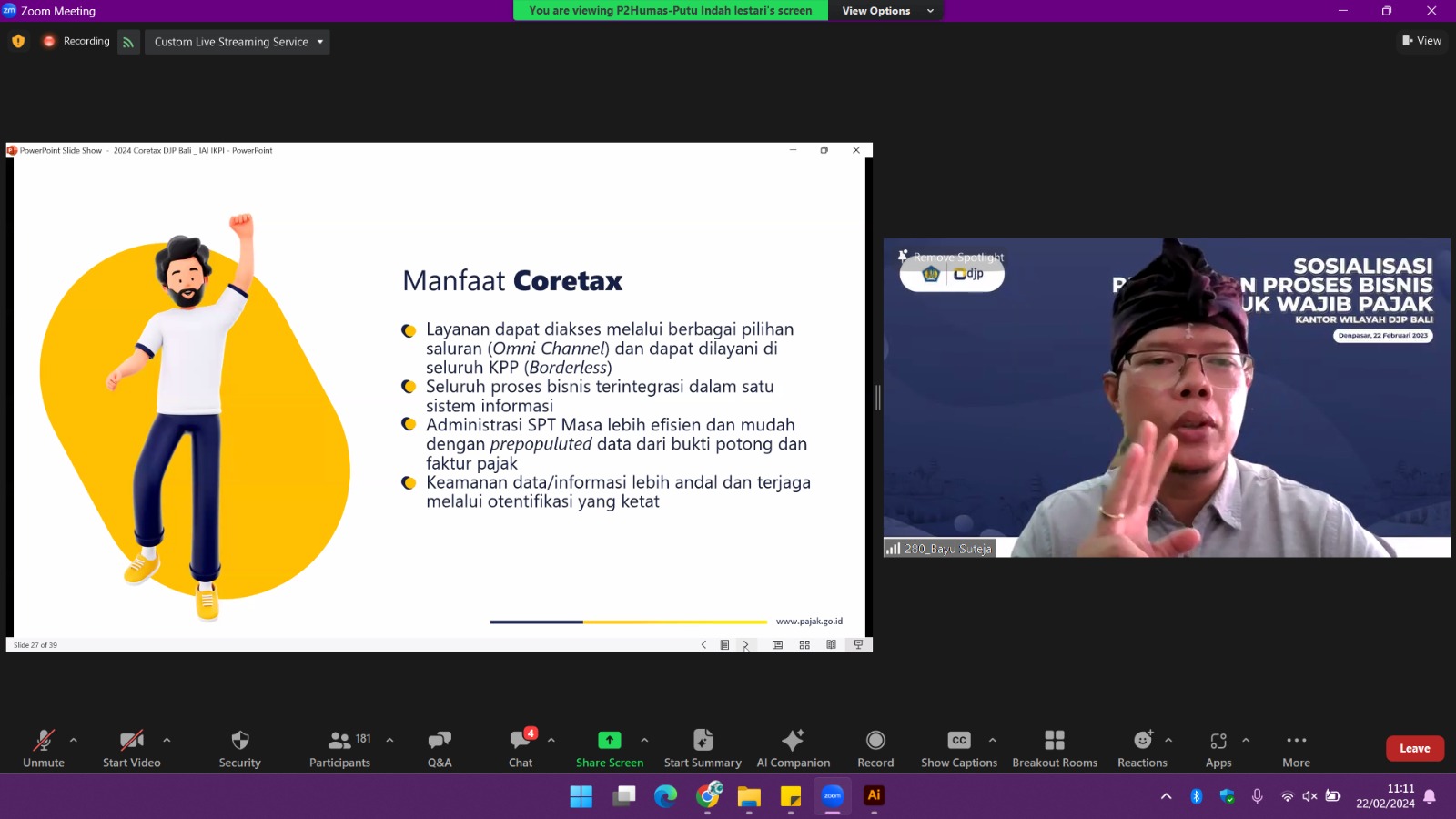
Task: Start Video from the meeting toolbar
Action: [131, 748]
